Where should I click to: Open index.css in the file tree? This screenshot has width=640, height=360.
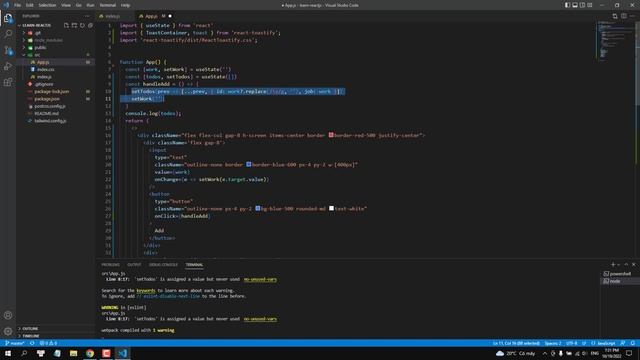point(45,69)
